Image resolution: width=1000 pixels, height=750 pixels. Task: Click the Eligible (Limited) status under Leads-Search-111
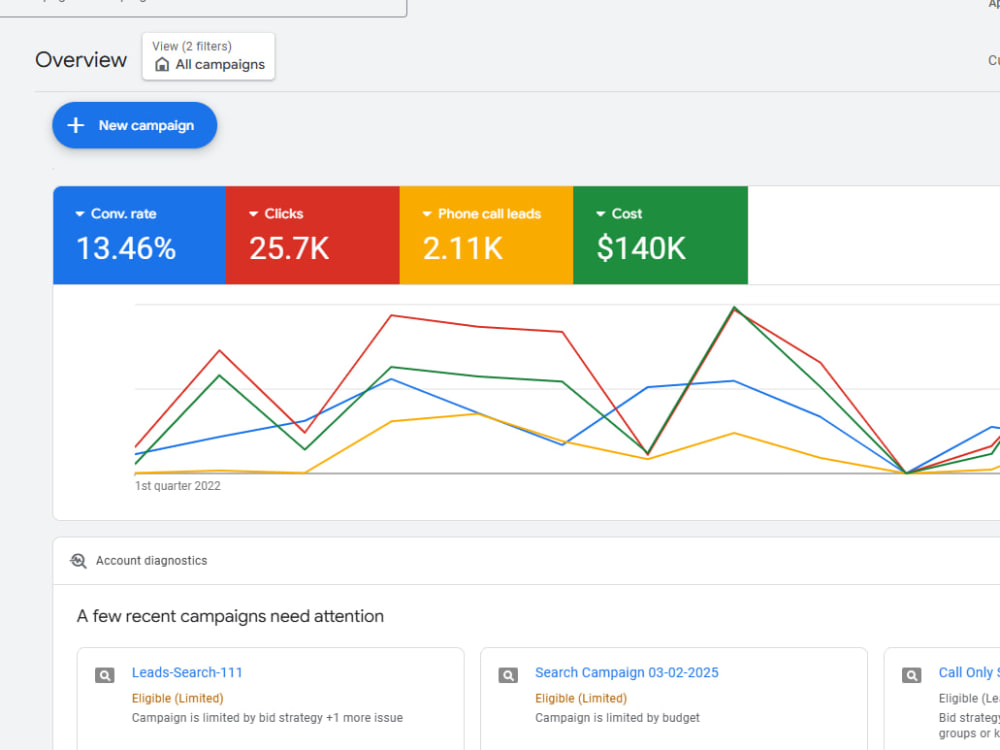pos(177,698)
